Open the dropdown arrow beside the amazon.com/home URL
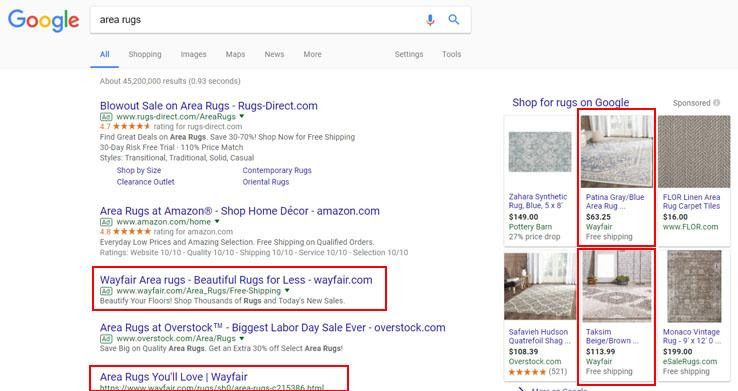This screenshot has width=738, height=391. (x=217, y=222)
